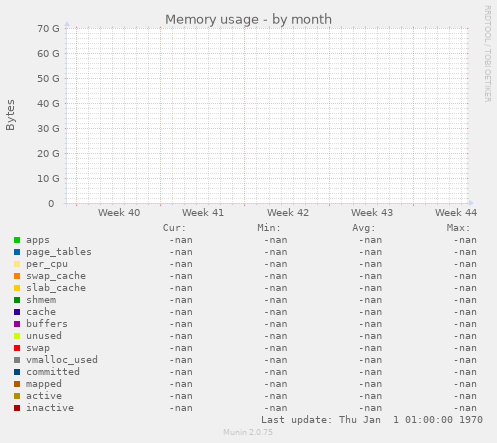The width and height of the screenshot is (497, 443).
Task: Click the blue page_tables legend swatch
Action: click(17, 252)
